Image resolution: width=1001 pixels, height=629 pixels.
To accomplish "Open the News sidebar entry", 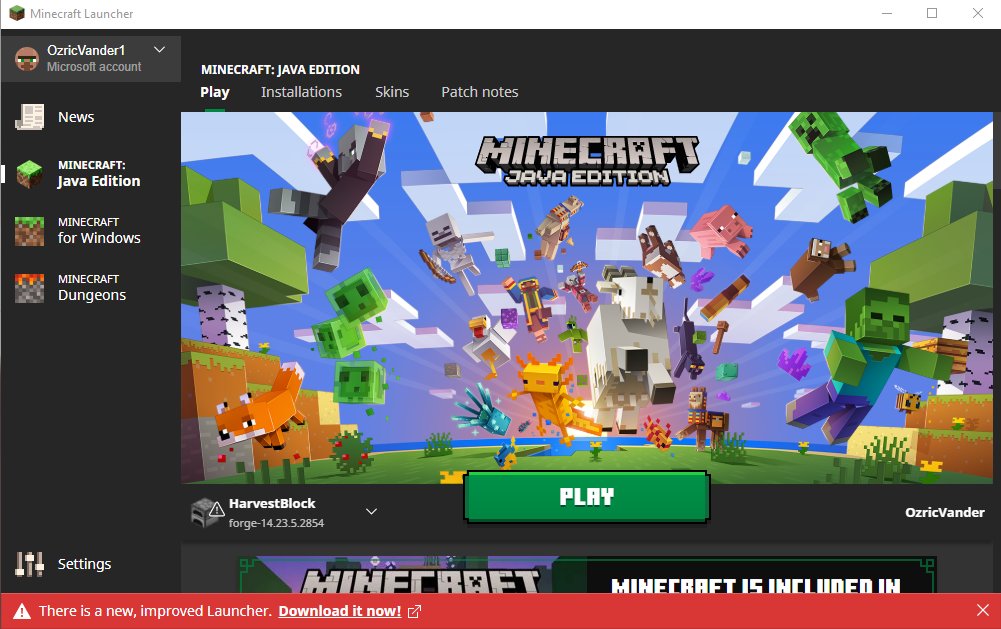I will pyautogui.click(x=91, y=117).
